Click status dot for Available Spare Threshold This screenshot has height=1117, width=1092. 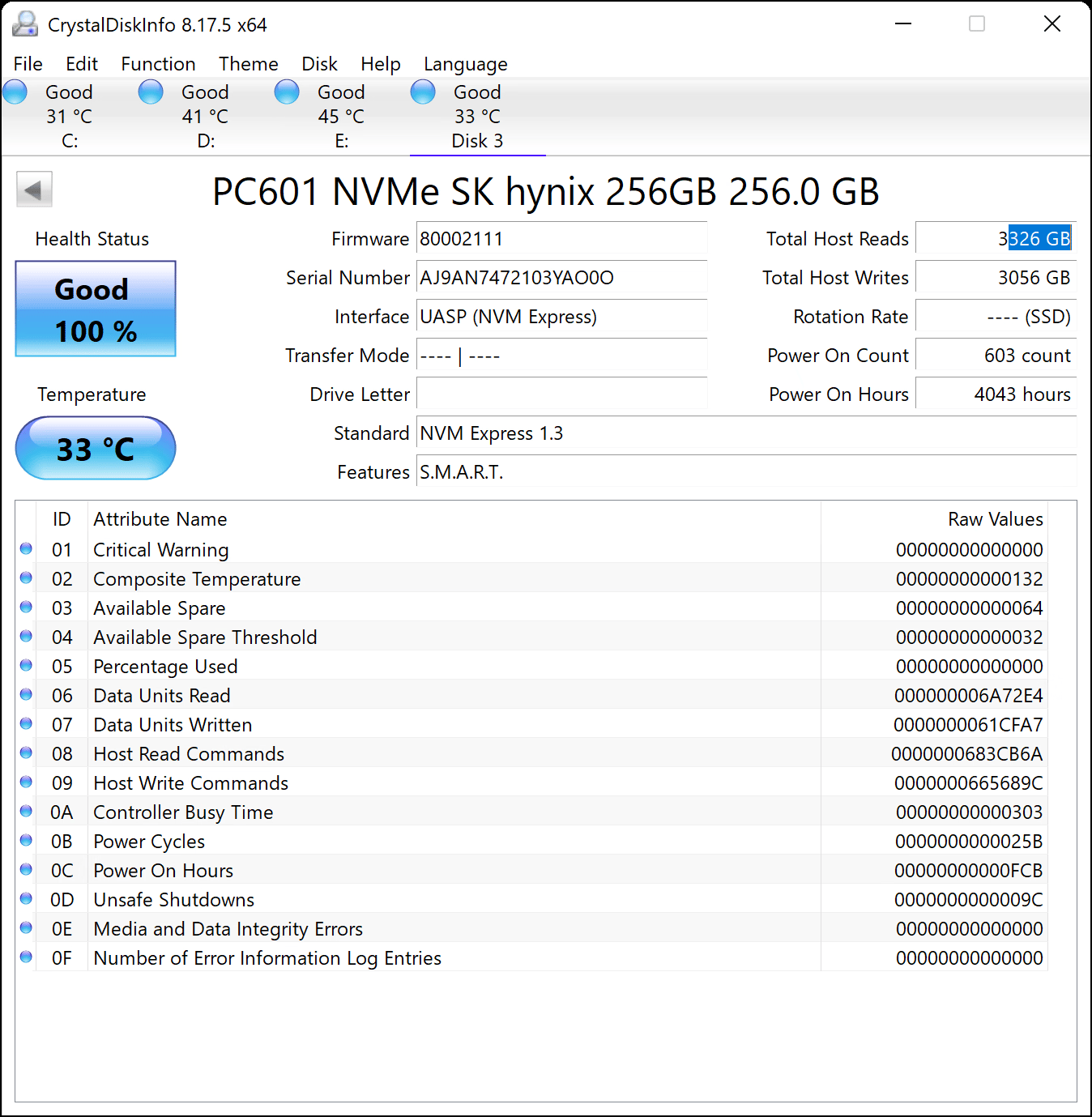pyautogui.click(x=26, y=637)
